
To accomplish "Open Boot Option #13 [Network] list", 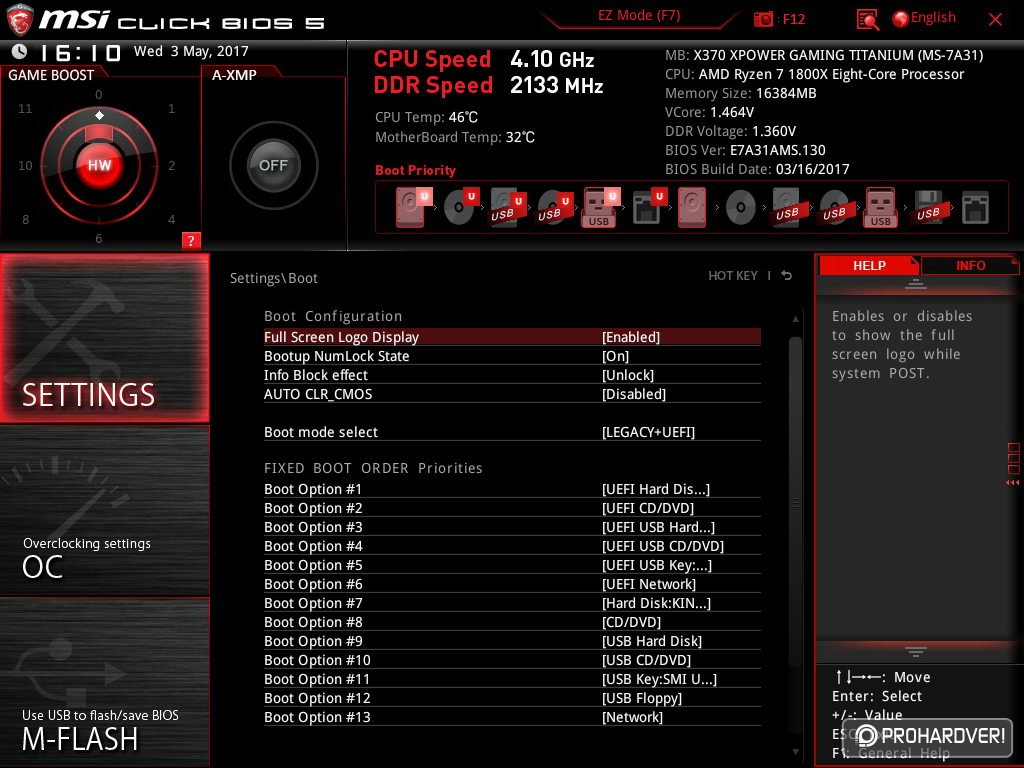I will [512, 716].
